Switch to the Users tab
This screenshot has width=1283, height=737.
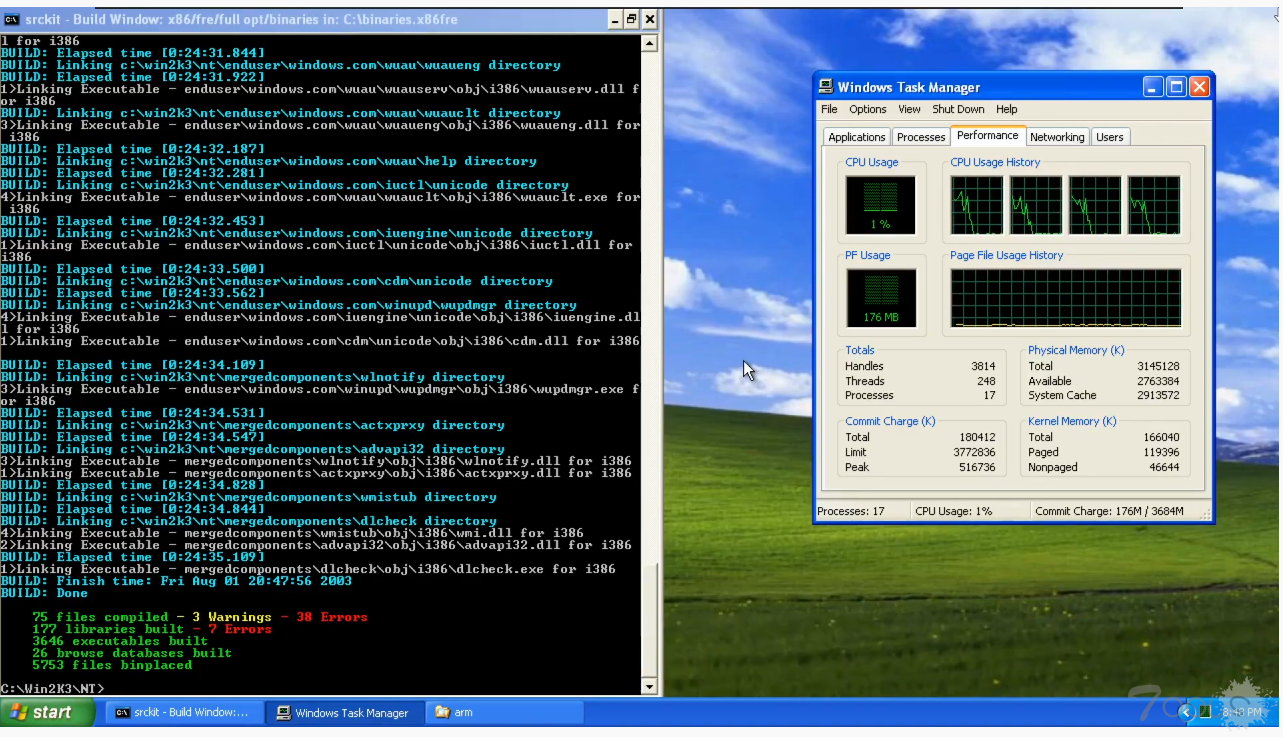coord(1109,137)
